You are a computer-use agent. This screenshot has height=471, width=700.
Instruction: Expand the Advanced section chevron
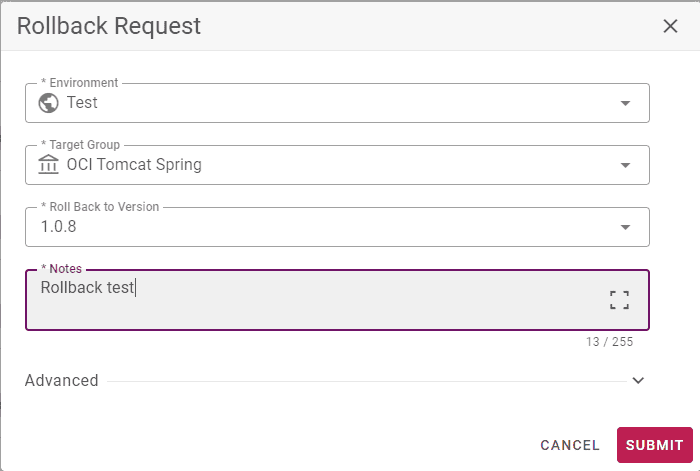638,380
